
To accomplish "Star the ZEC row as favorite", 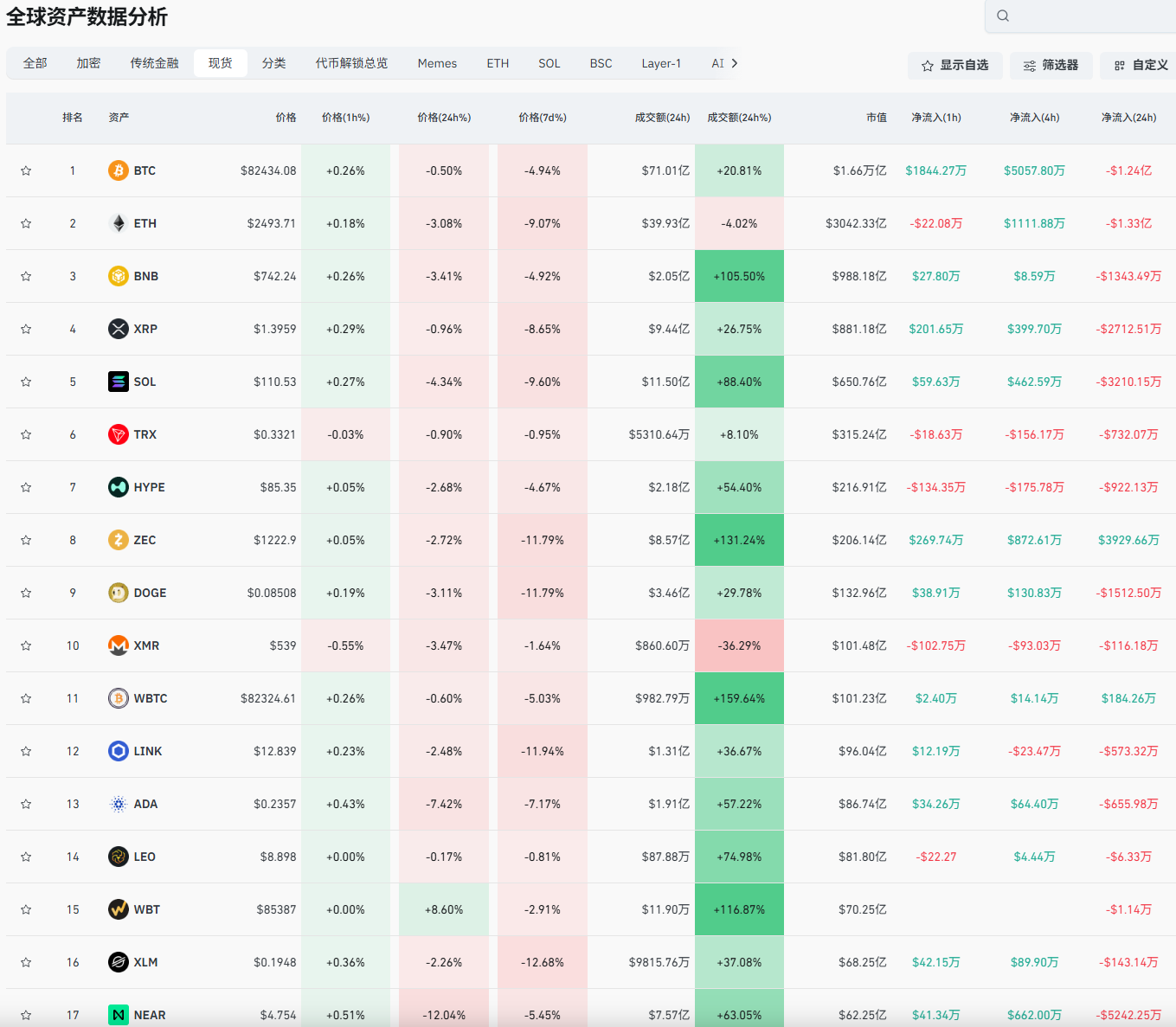I will (26, 540).
